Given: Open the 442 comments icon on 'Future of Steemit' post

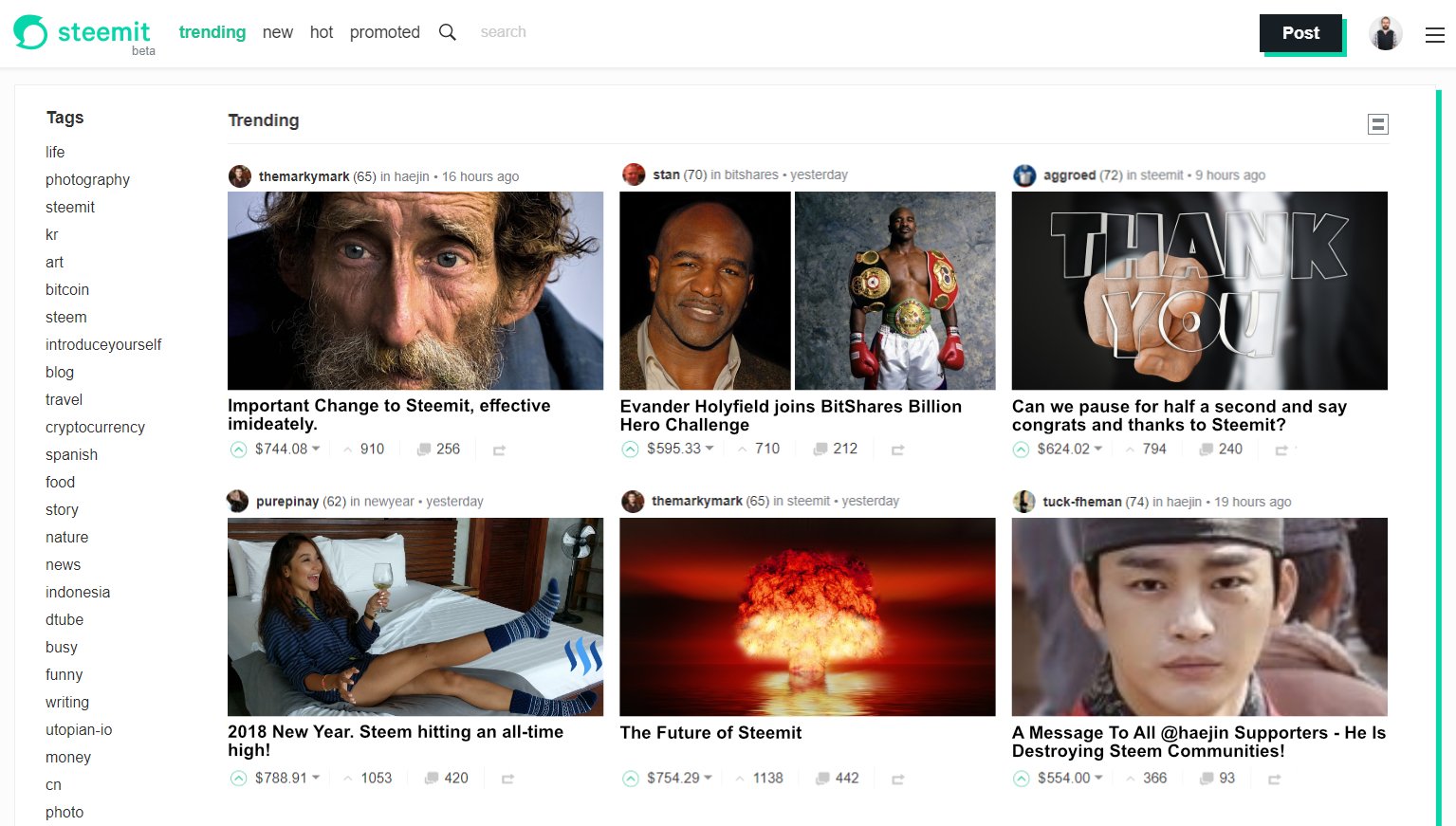Looking at the screenshot, I should [822, 779].
